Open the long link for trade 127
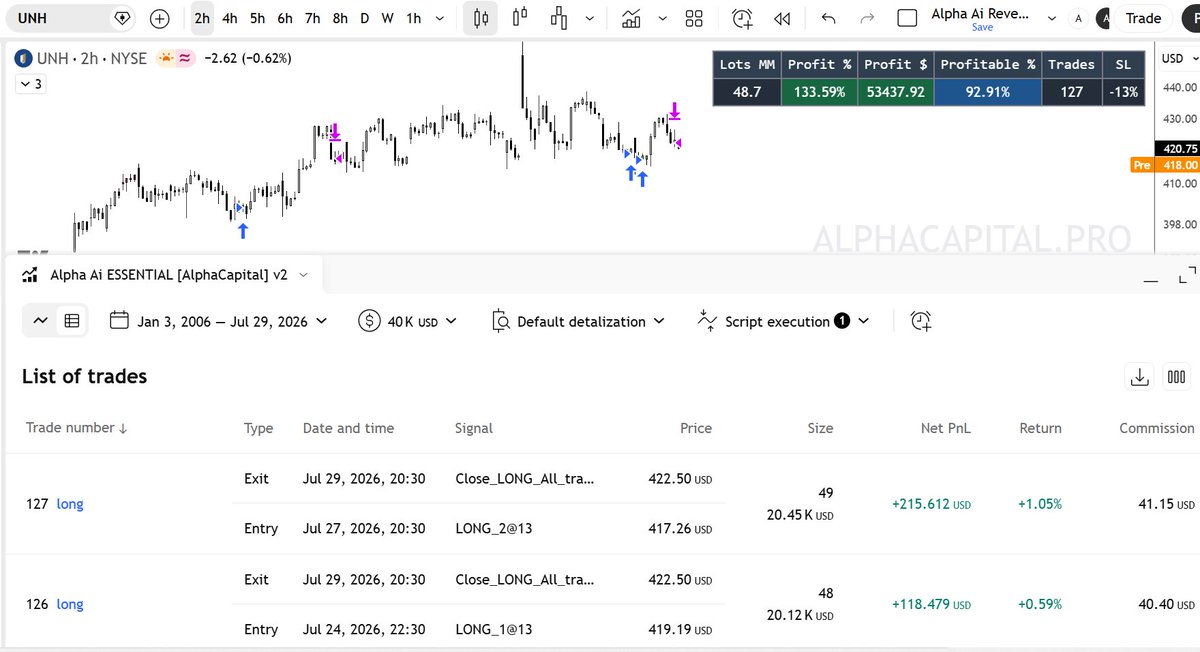 (70, 504)
